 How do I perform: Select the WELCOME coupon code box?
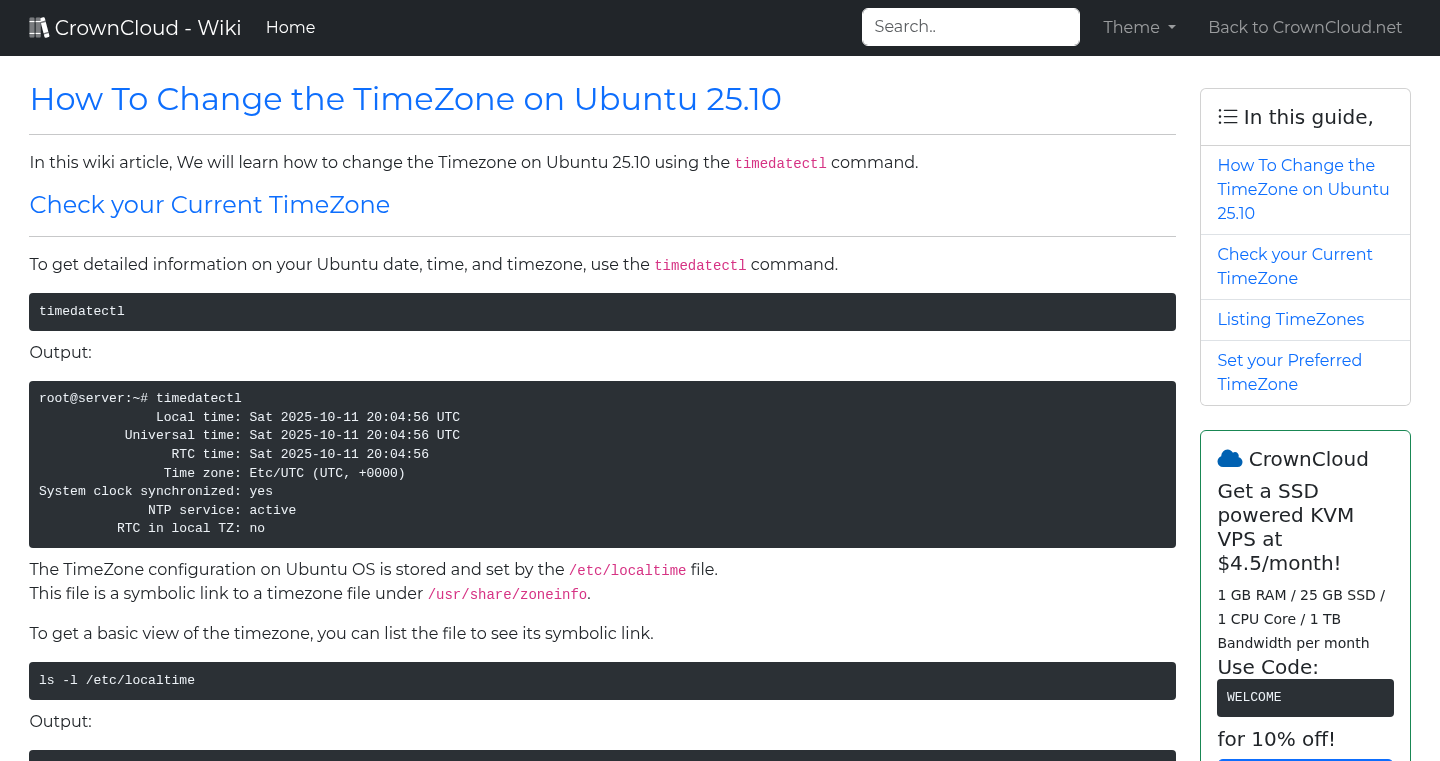[1305, 697]
